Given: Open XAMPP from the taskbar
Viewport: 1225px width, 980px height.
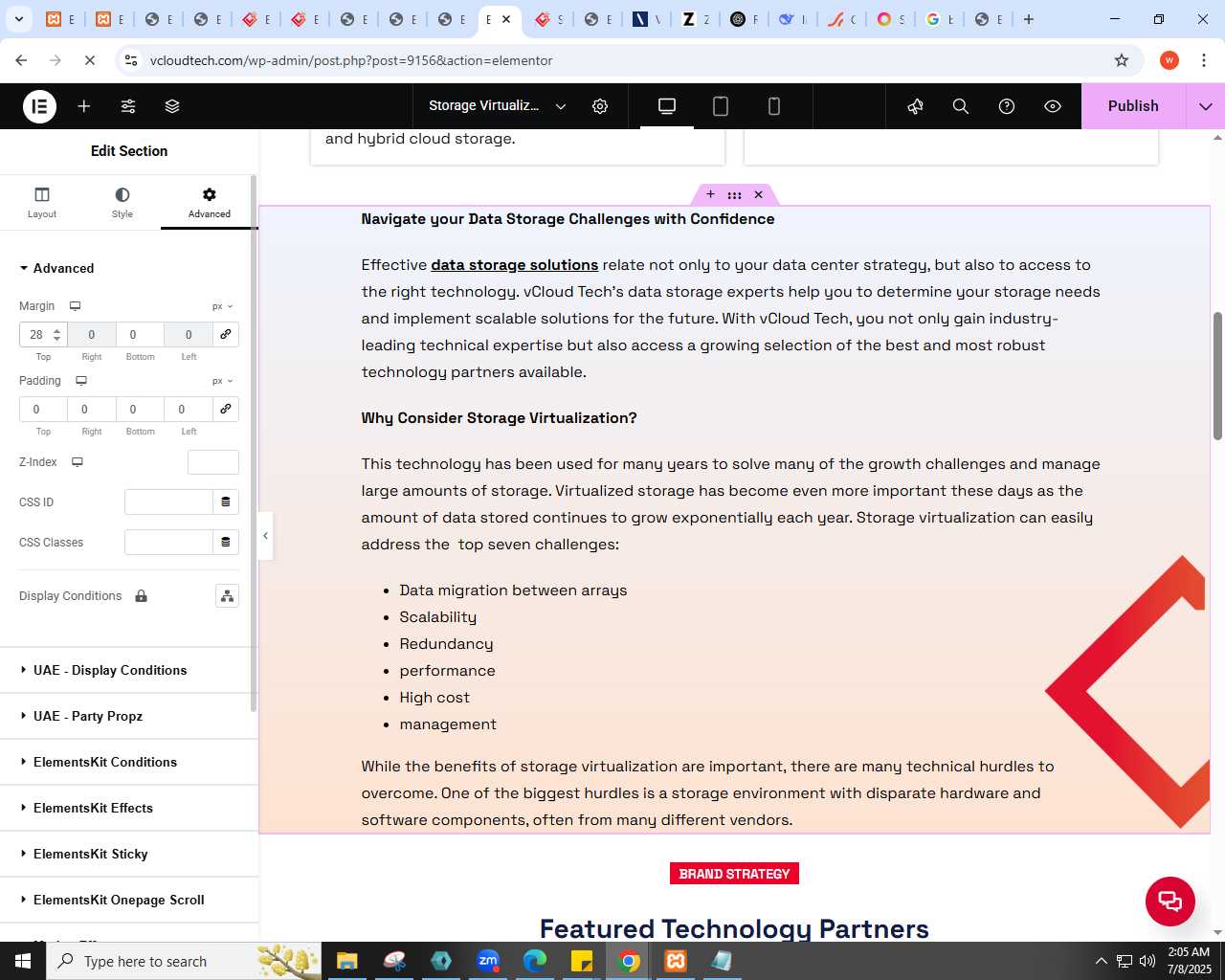Looking at the screenshot, I should (676, 961).
